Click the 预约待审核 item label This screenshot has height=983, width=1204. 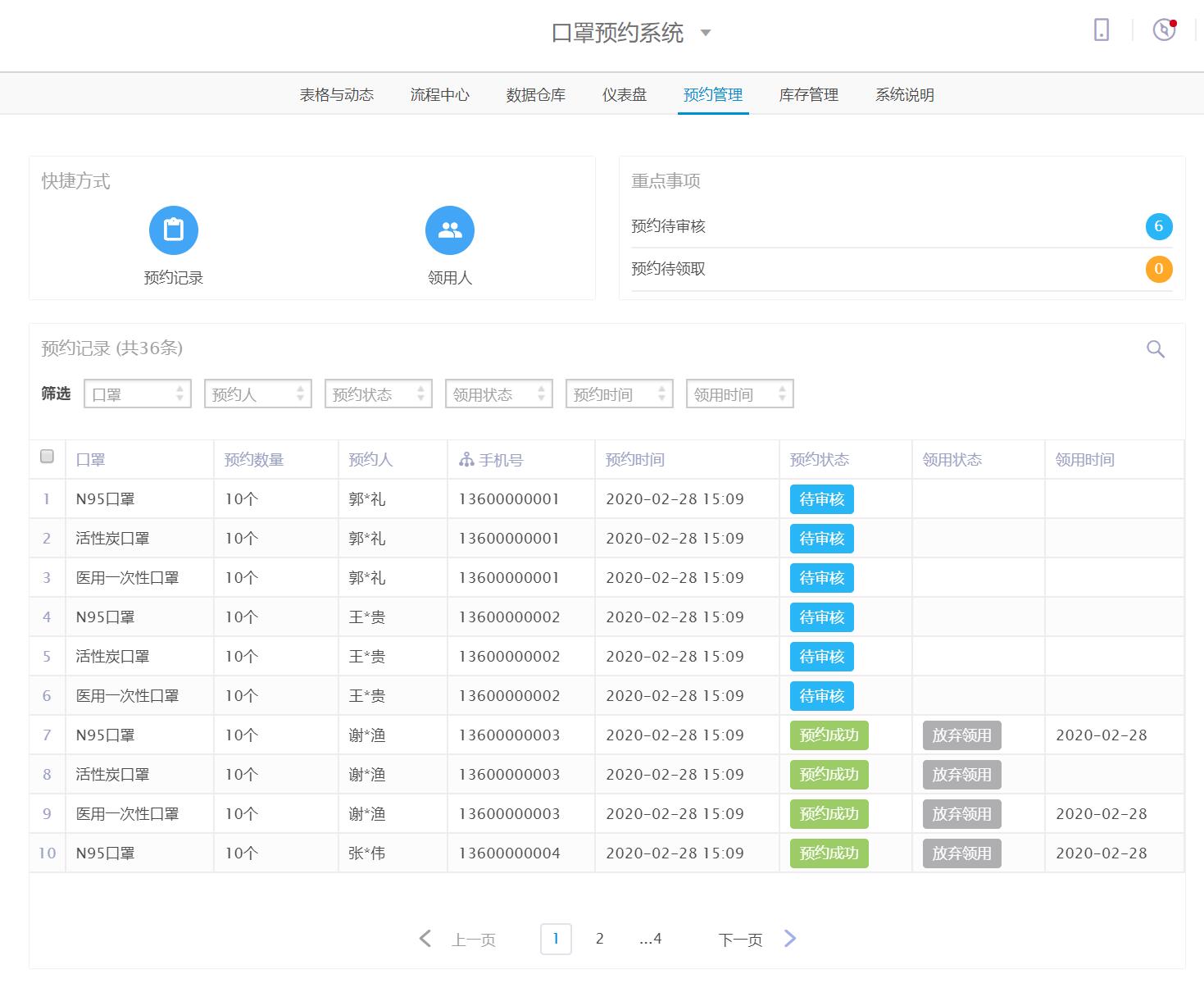668,226
